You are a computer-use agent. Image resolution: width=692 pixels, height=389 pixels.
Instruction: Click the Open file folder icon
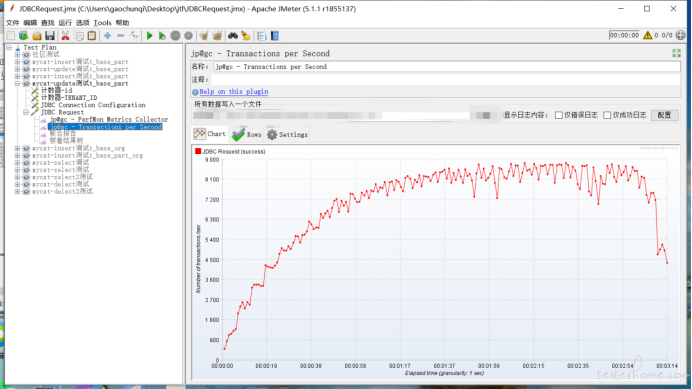pos(37,36)
